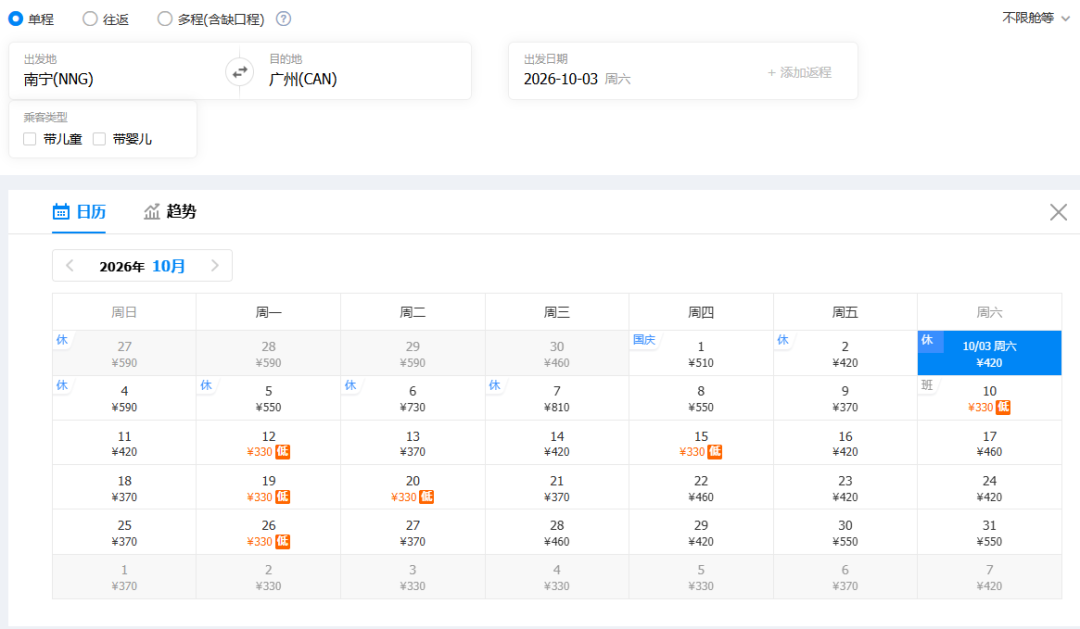Click the 国庆 holiday tag on October 1
1080x629 pixels.
coord(644,340)
